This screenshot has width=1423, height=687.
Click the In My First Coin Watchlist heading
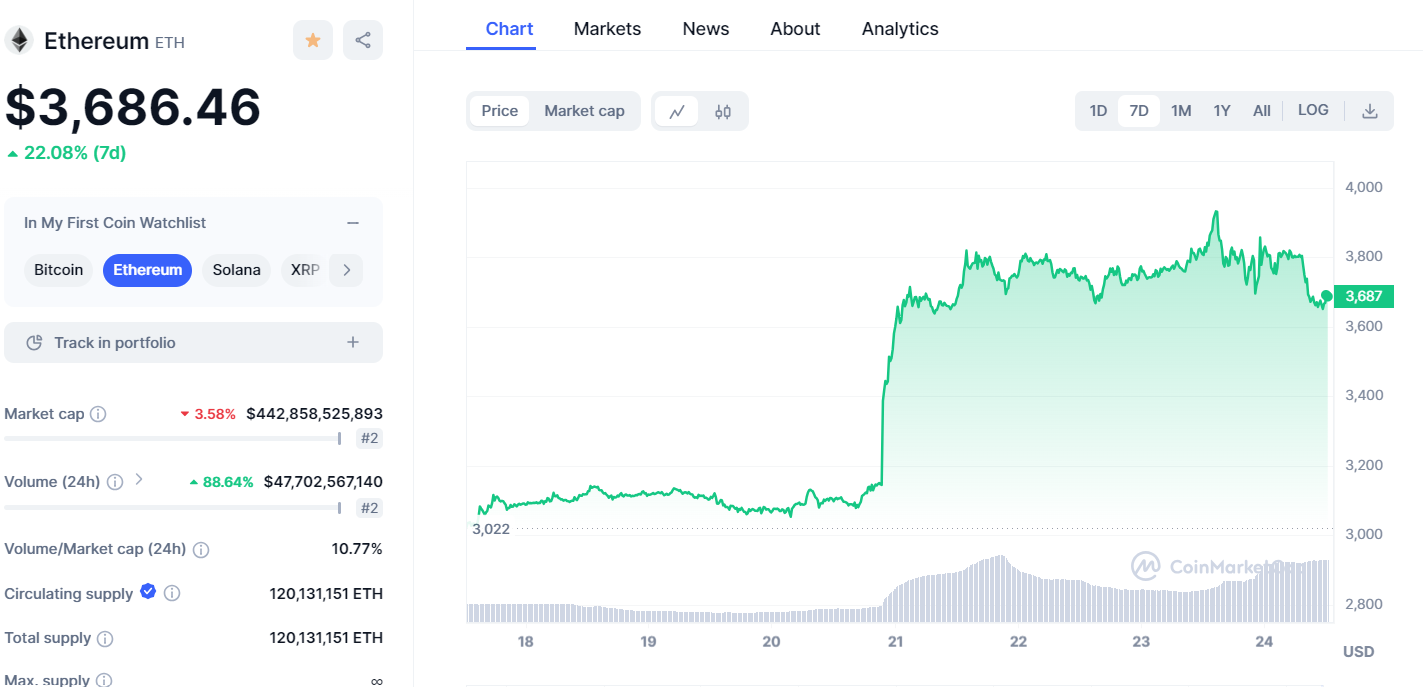tap(115, 223)
